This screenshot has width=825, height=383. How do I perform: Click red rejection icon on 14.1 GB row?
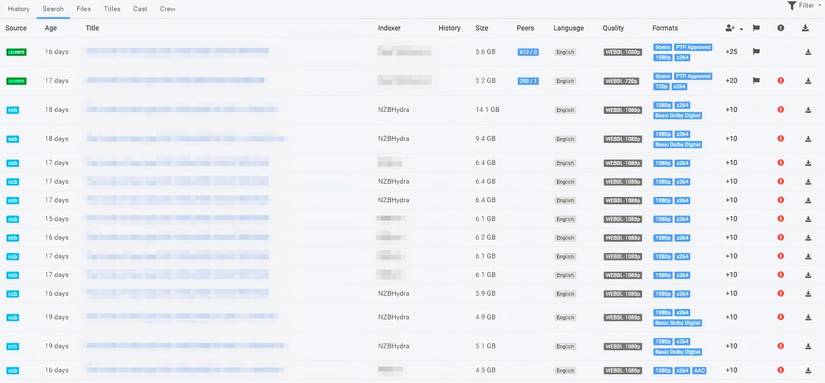780,109
